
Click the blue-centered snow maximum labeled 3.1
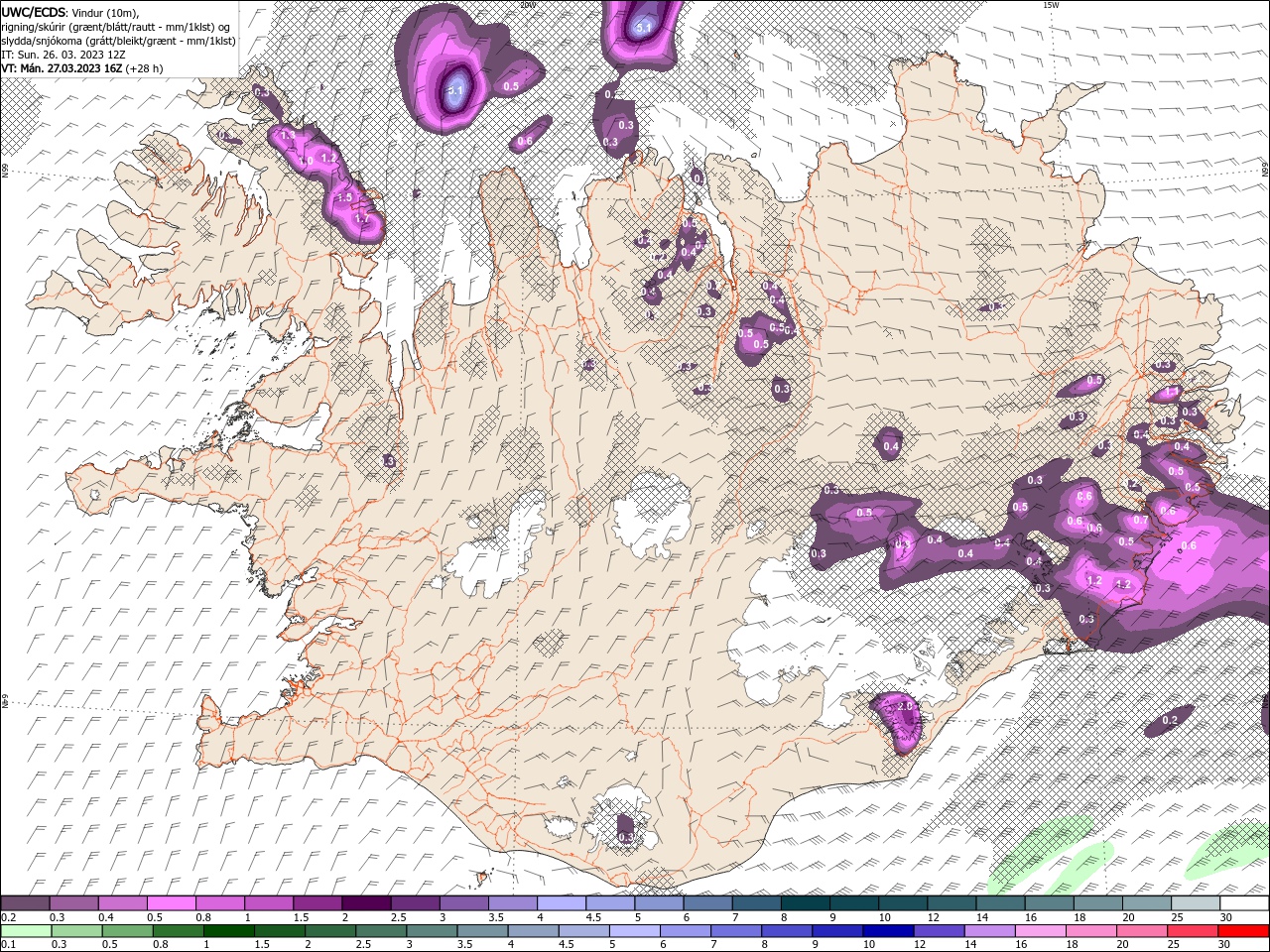(x=455, y=91)
